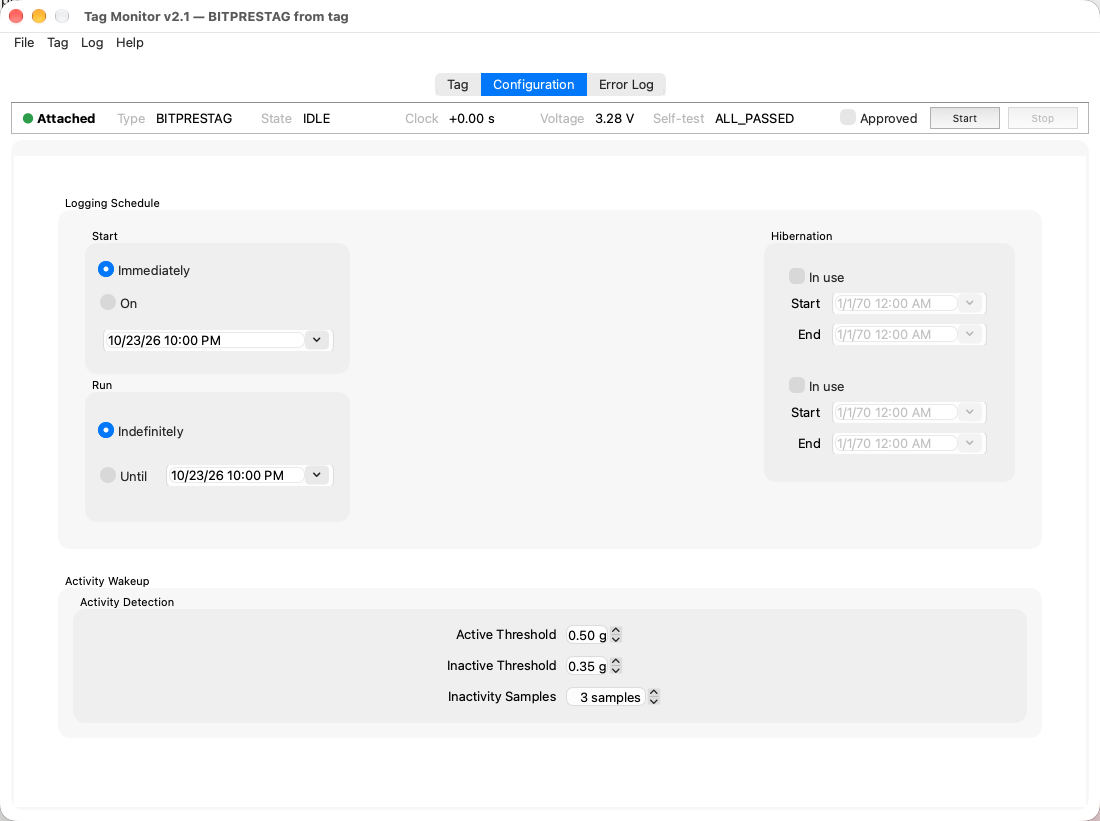The width and height of the screenshot is (1100, 821).
Task: Click the Inactive Threshold stepper arrows
Action: tap(616, 666)
